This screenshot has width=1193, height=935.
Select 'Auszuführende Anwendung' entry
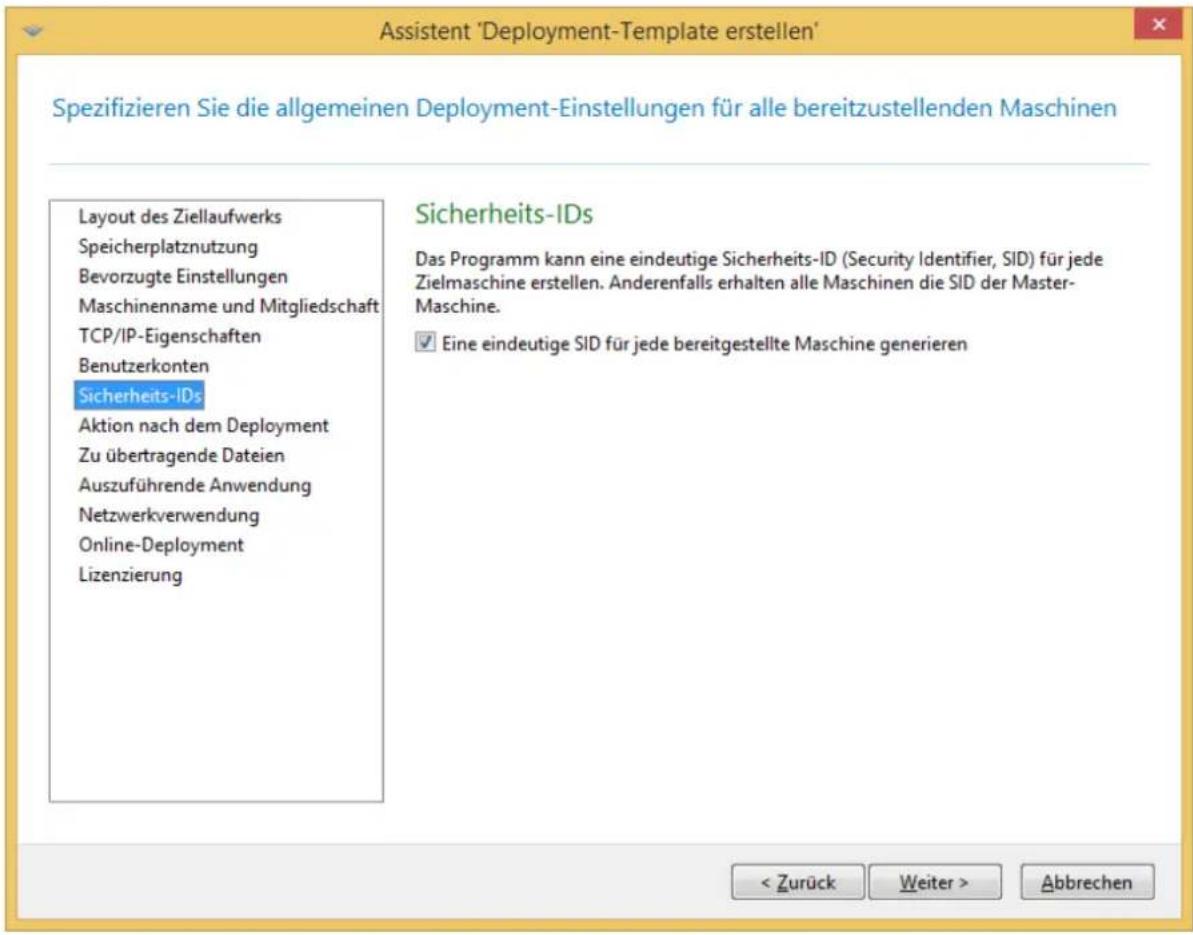coord(195,485)
